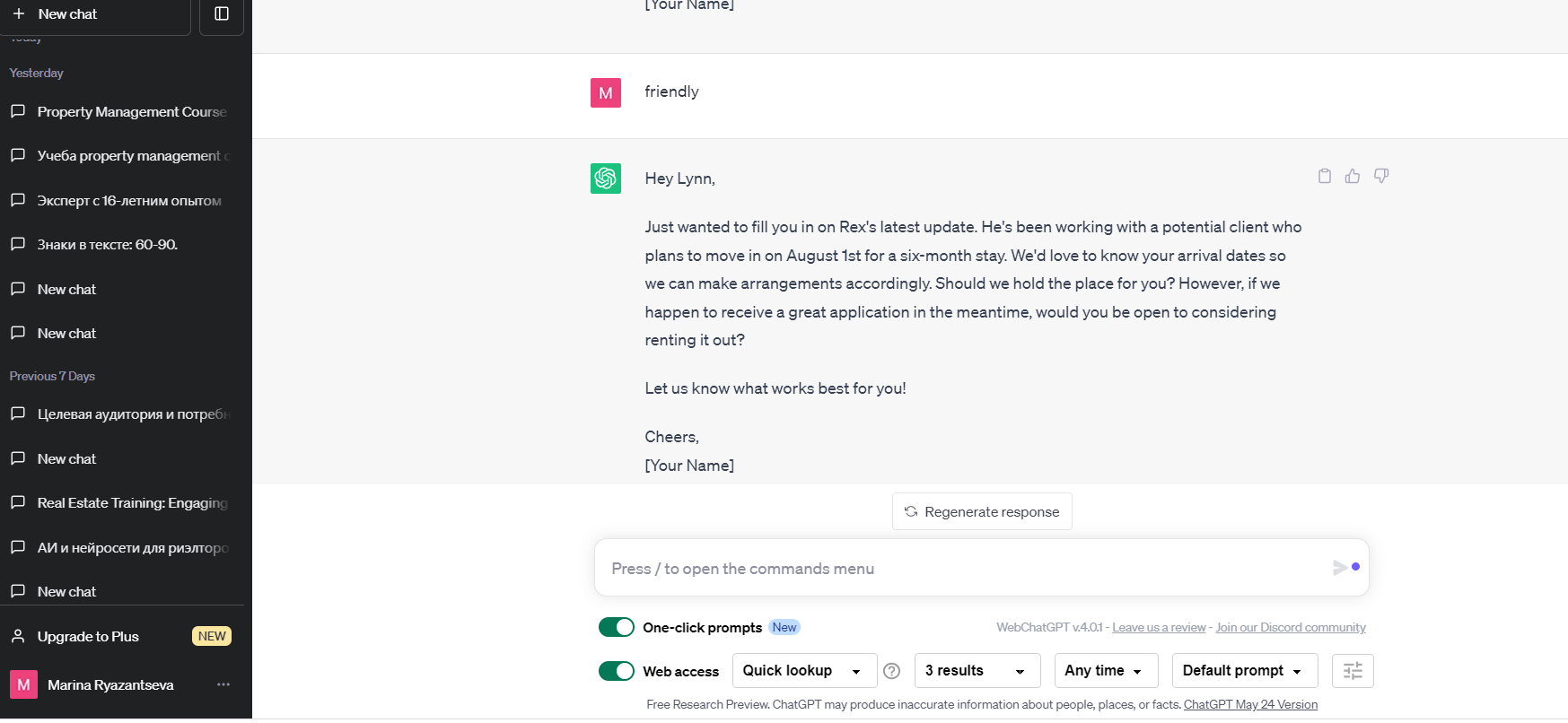Image resolution: width=1568 pixels, height=723 pixels.
Task: Open the WebChatGPT advanced options sliders icon
Action: click(x=1353, y=671)
